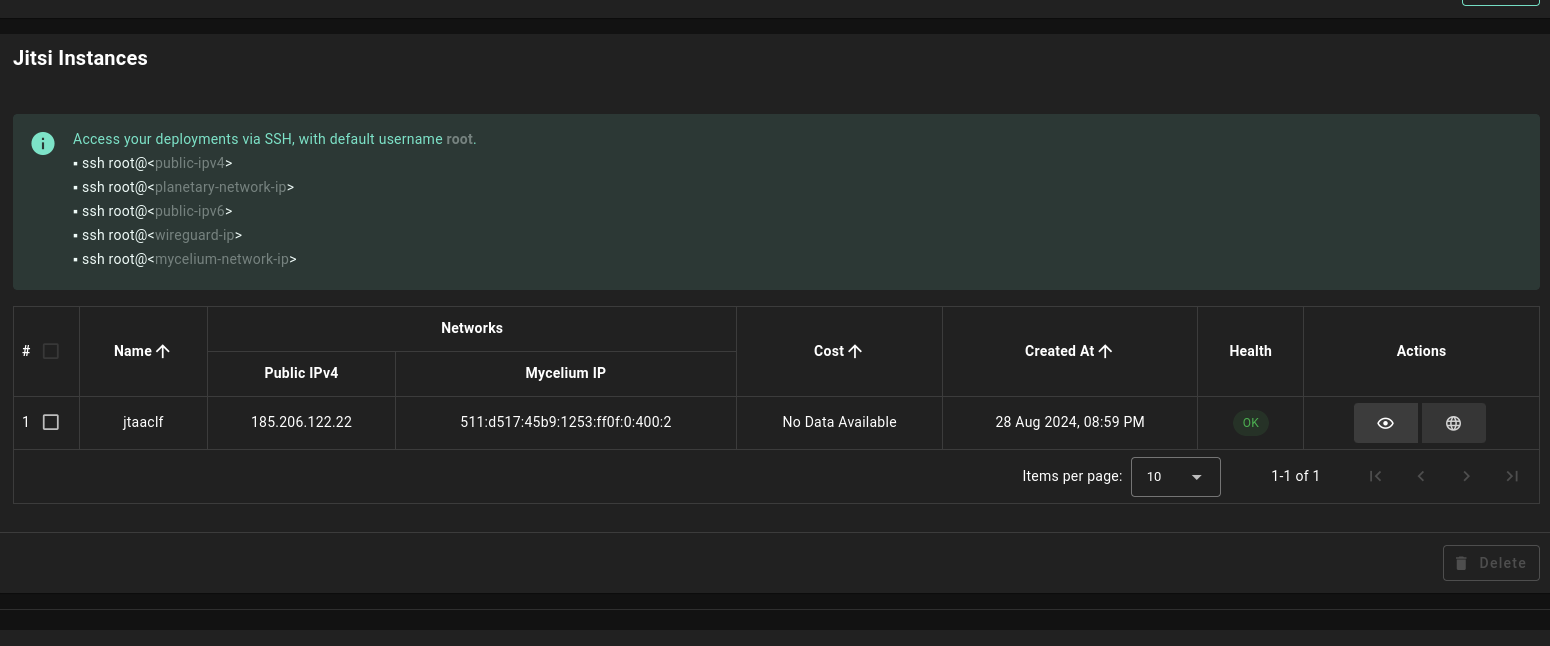Go to the first page of results

point(1375,476)
